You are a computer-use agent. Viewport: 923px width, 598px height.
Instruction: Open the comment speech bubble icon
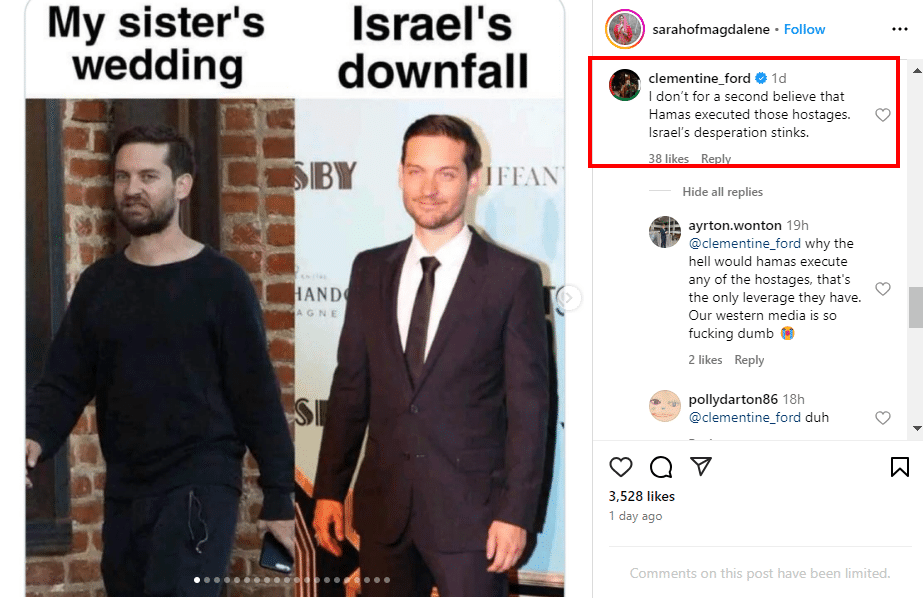click(x=661, y=467)
